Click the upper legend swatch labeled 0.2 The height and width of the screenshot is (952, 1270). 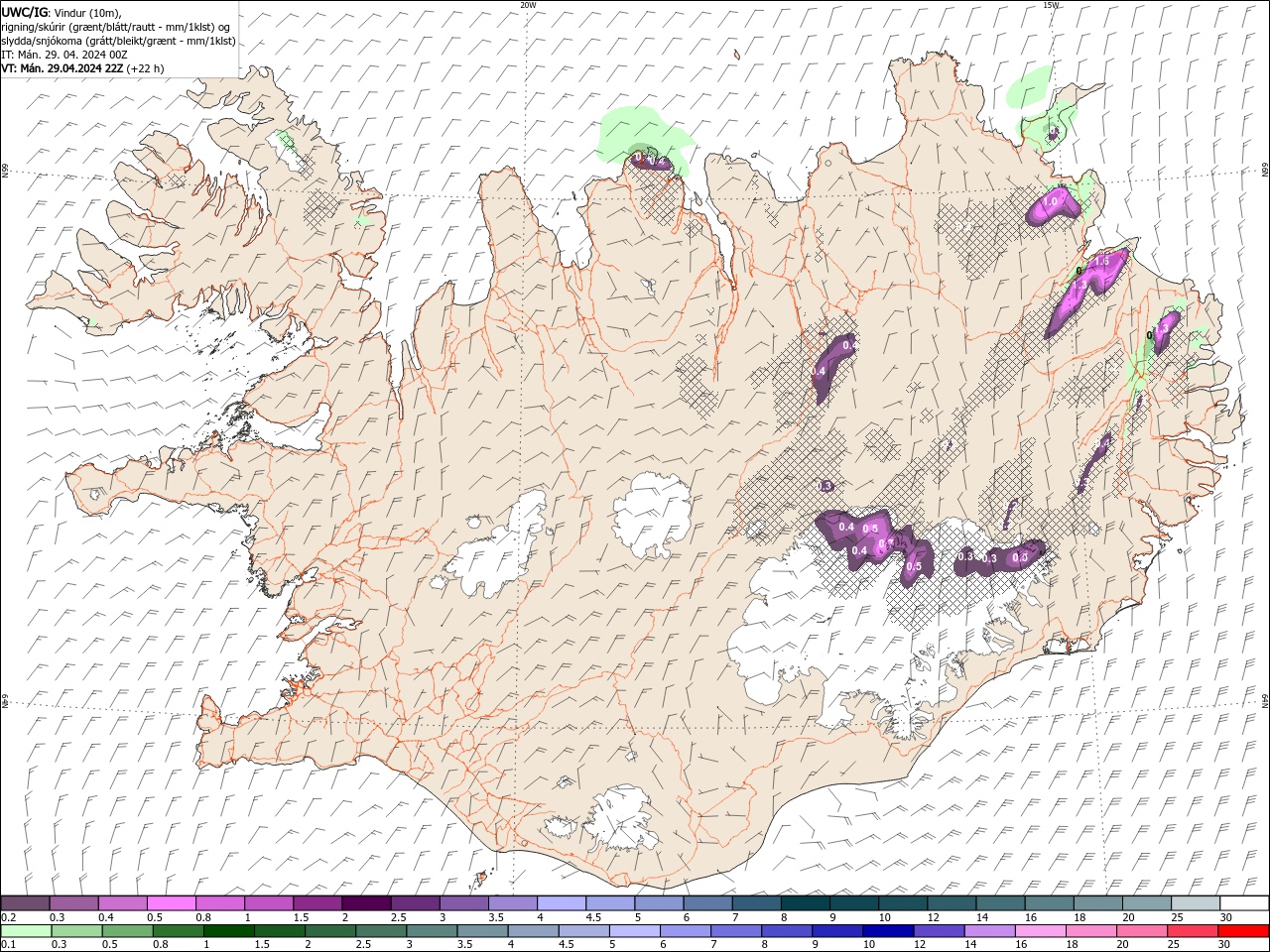point(25,903)
